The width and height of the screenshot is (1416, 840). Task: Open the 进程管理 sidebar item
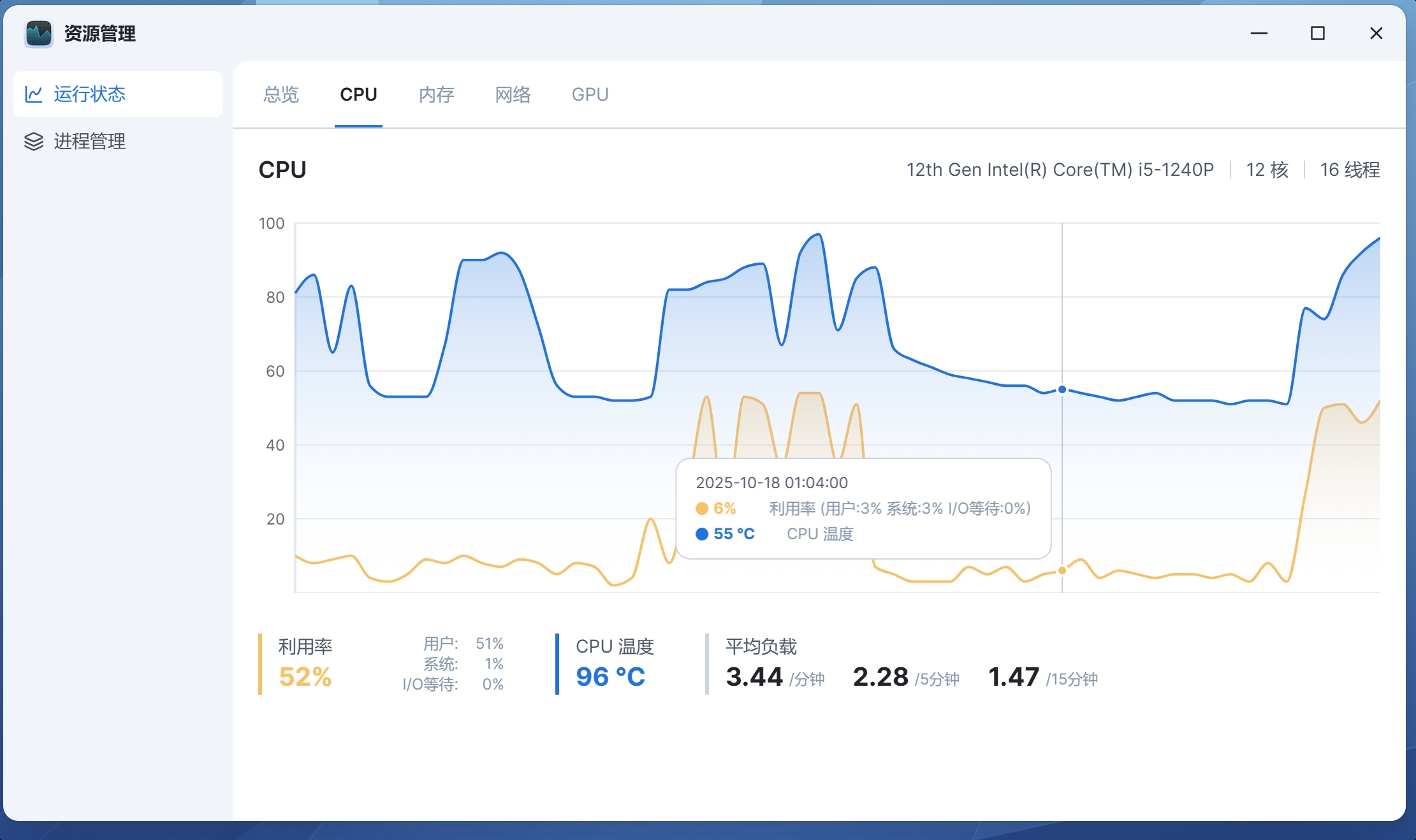pos(90,141)
